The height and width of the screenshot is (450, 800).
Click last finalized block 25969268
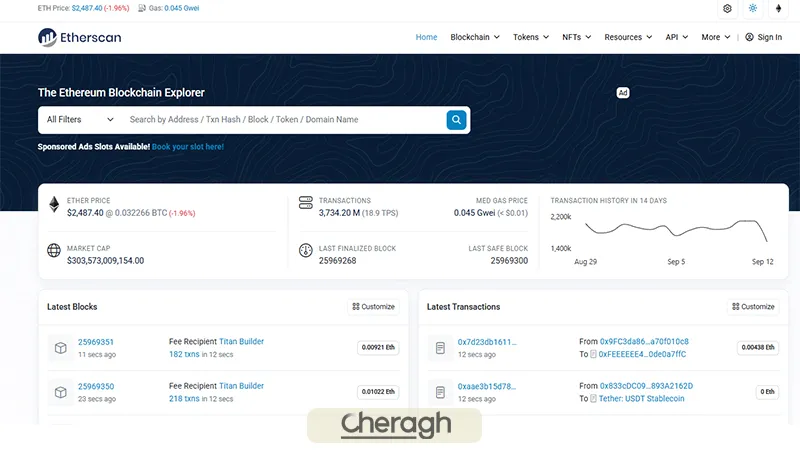pos(337,261)
